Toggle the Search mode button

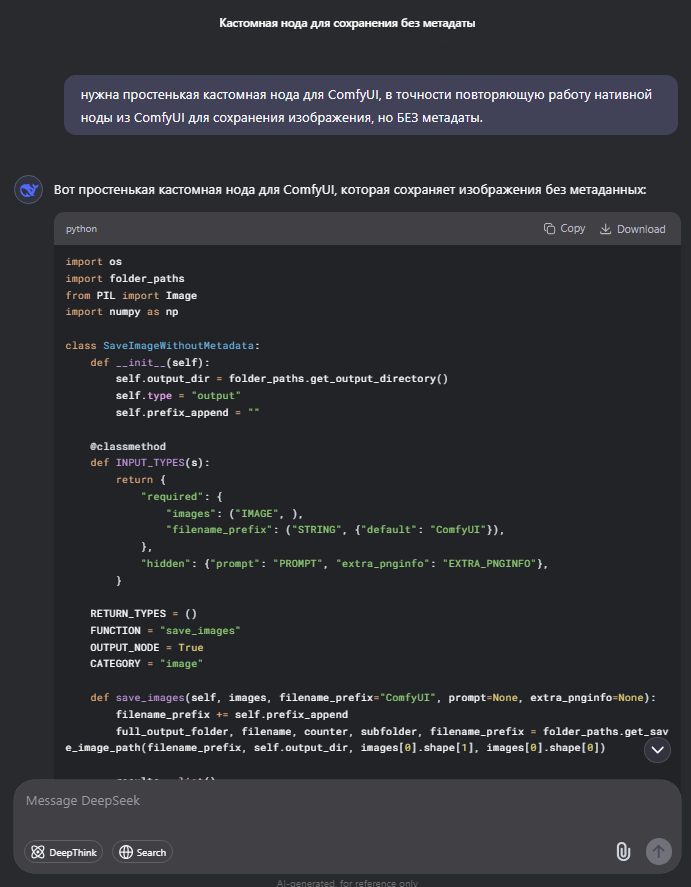coord(142,852)
